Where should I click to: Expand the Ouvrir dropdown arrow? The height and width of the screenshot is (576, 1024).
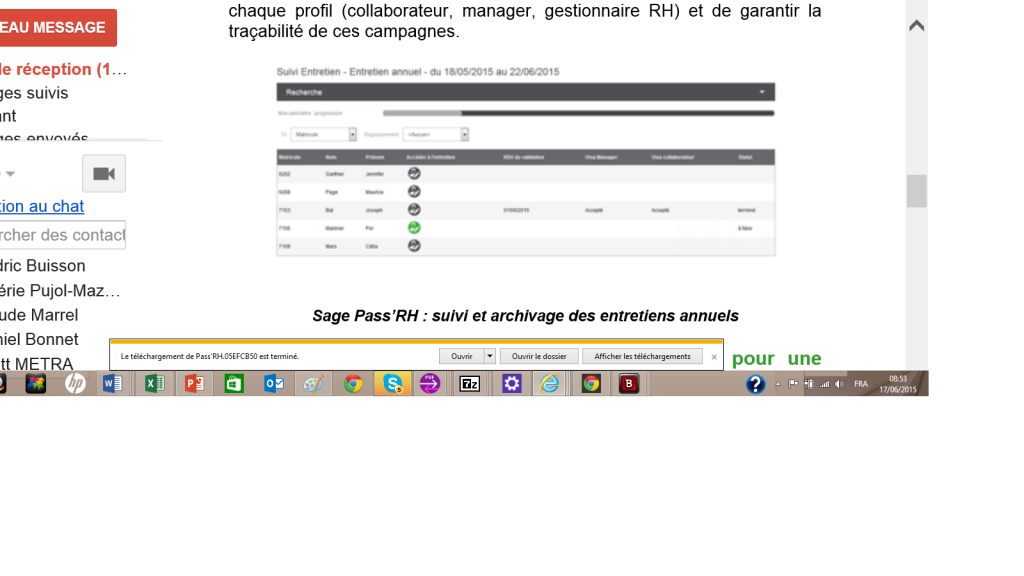click(492, 356)
